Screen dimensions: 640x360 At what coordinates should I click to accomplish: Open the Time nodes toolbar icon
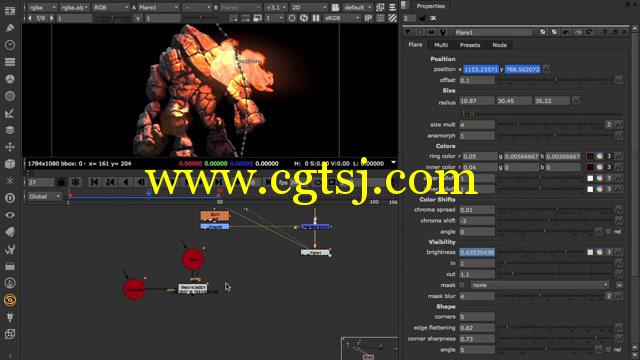click(x=10, y=45)
